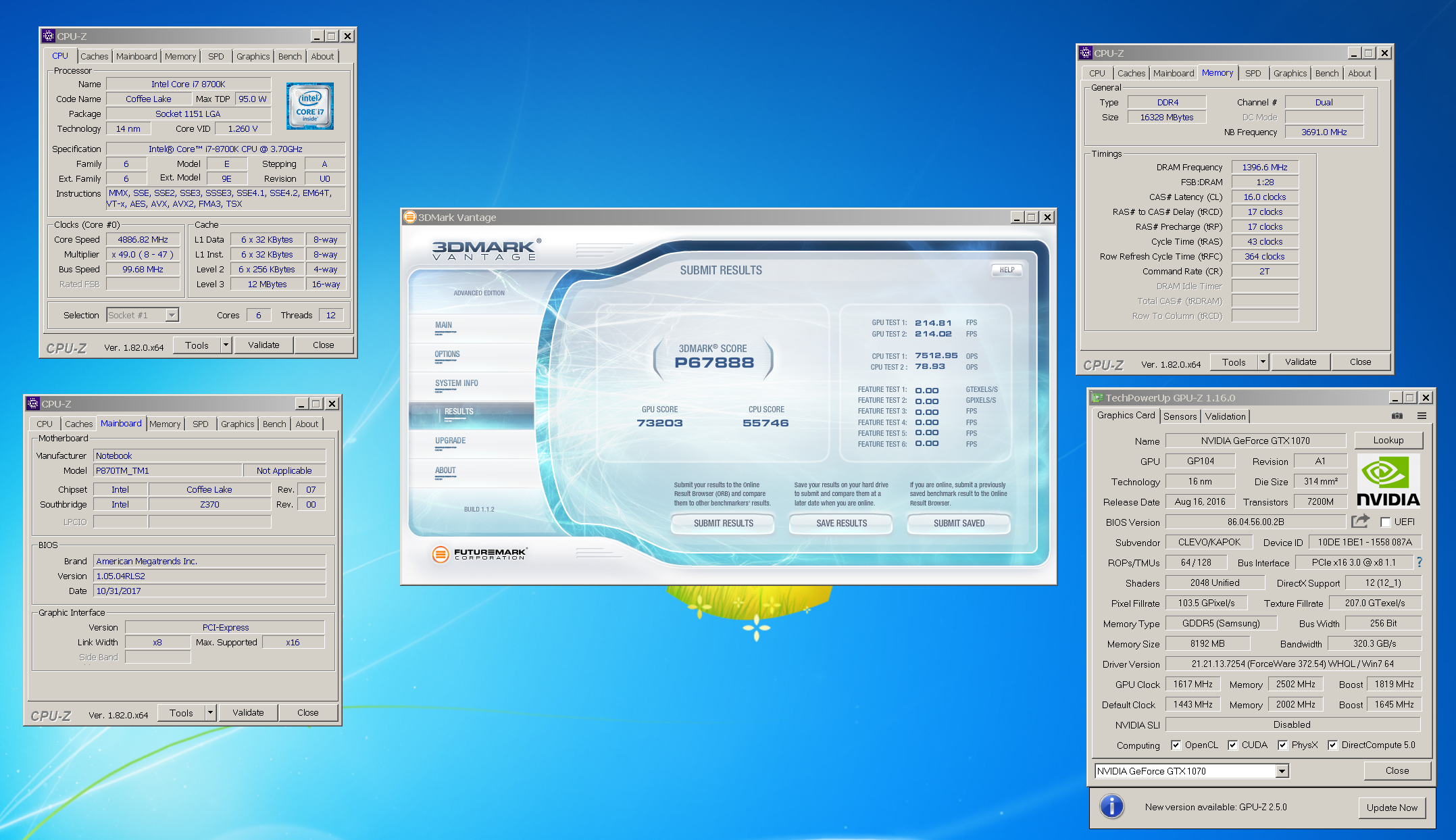Click the NVIDIA logo in GPU-Z

point(1388,481)
